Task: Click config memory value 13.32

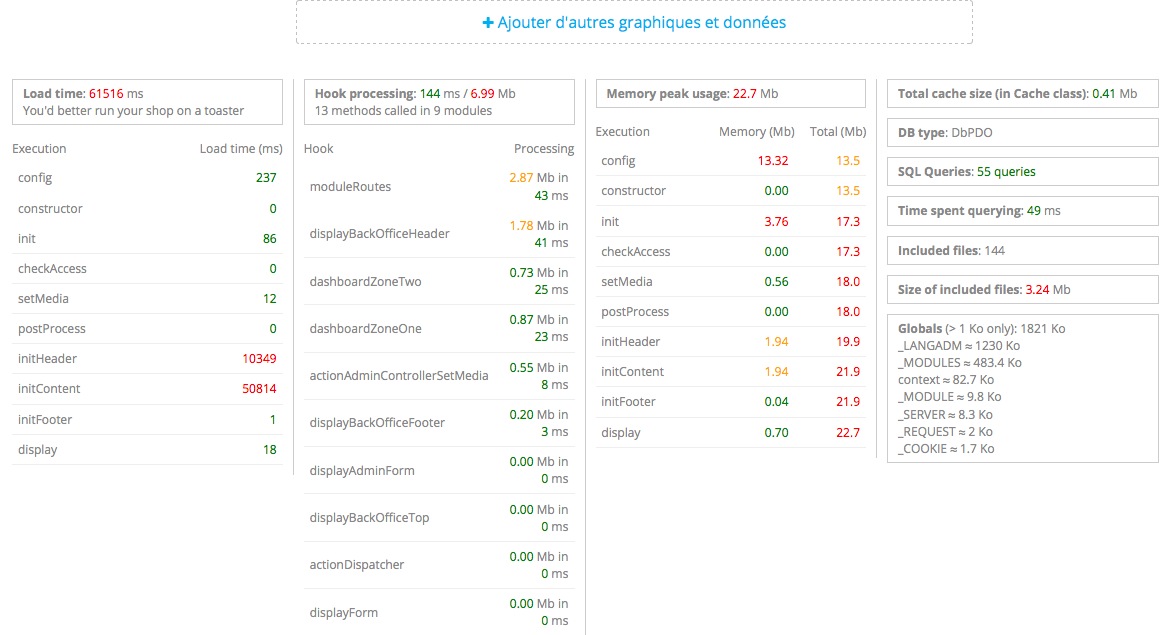Action: [773, 161]
